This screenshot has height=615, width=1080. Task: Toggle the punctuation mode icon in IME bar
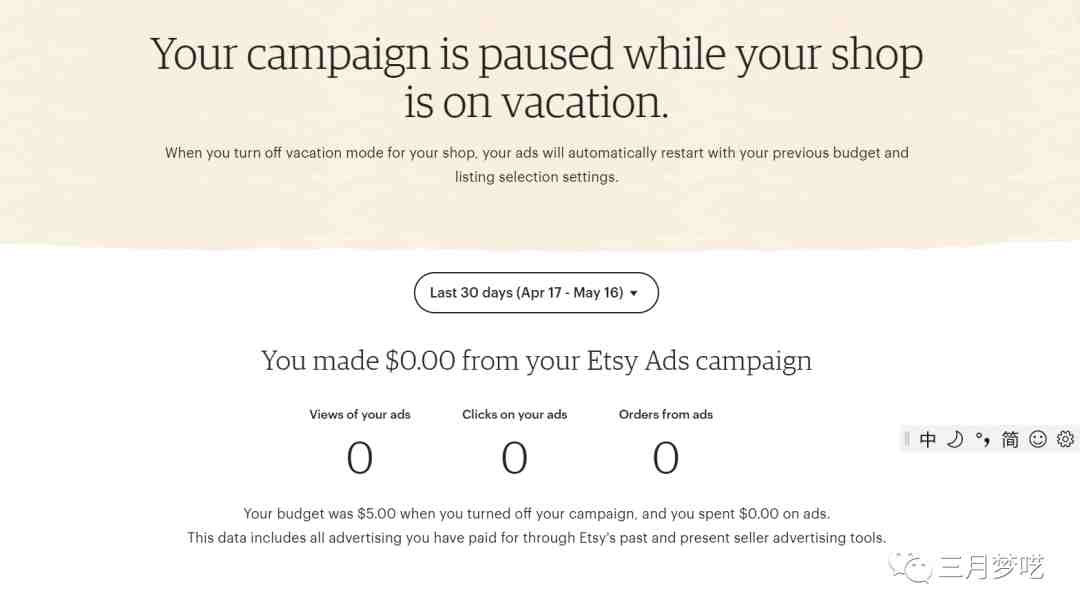(982, 439)
